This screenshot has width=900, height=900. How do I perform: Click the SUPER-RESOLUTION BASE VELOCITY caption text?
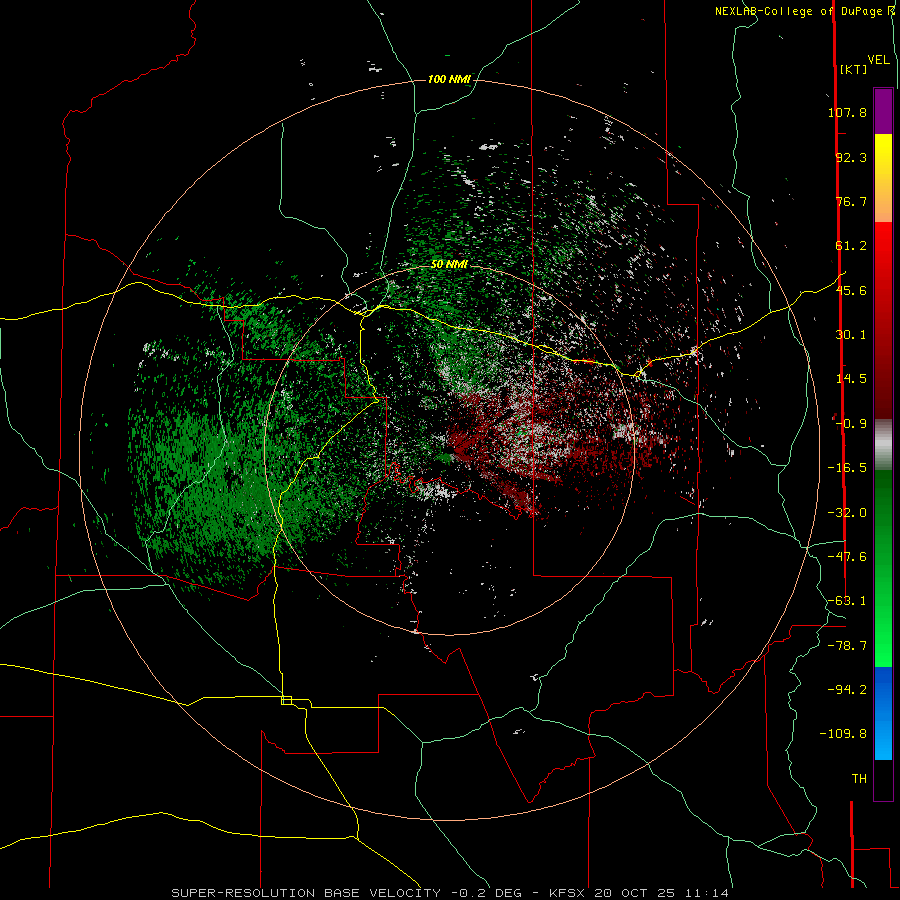click(x=306, y=893)
